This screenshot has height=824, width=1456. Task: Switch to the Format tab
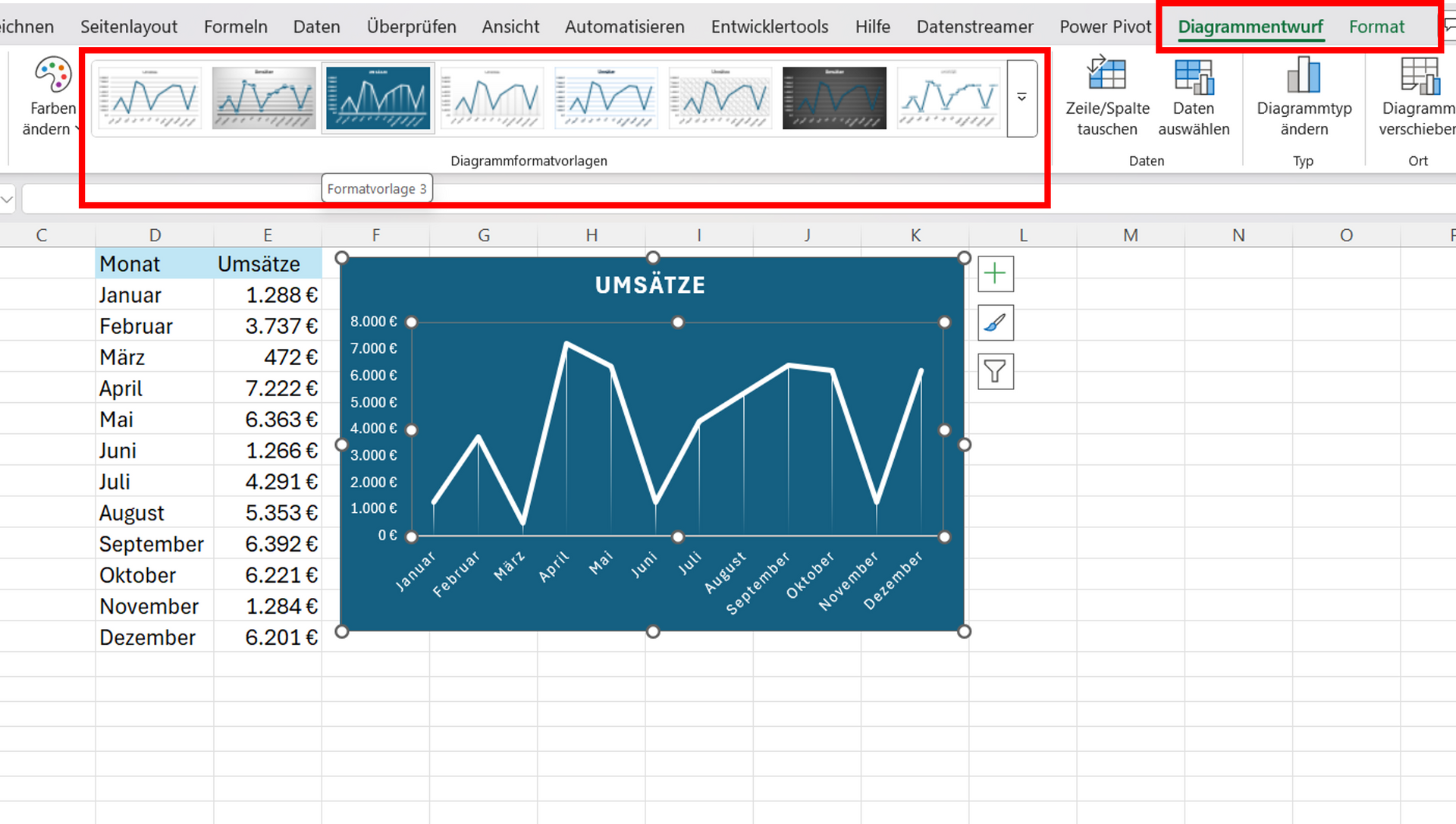(x=1376, y=27)
